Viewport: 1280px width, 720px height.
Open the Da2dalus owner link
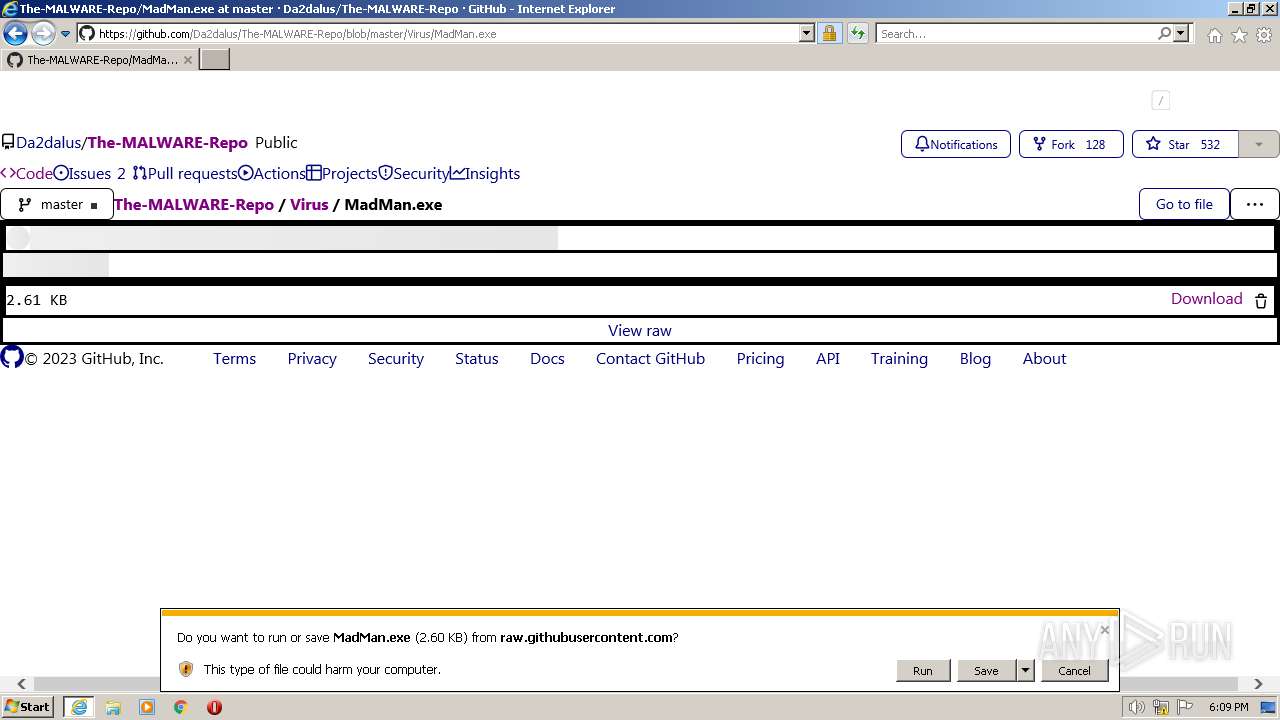coord(48,143)
